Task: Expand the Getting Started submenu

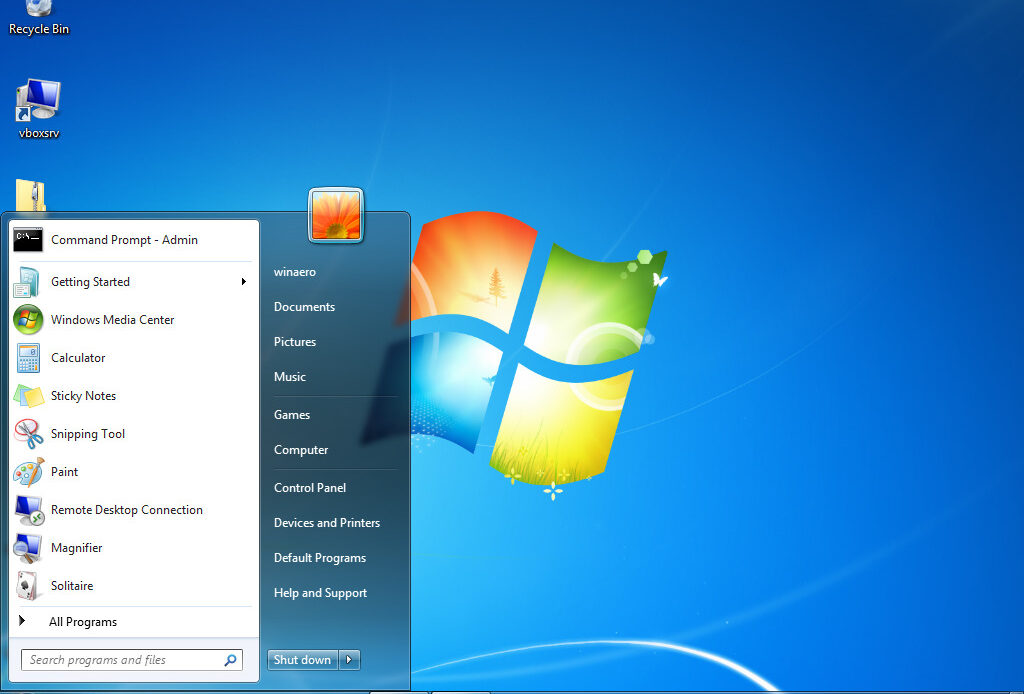Action: pos(90,282)
